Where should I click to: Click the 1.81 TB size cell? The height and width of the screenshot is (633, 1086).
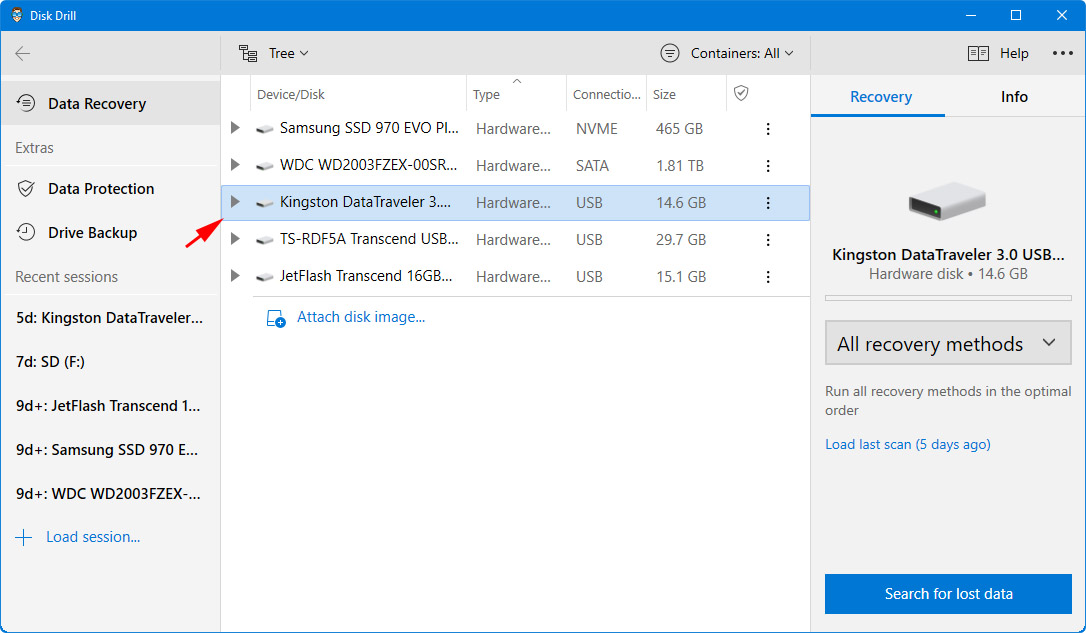pos(679,166)
